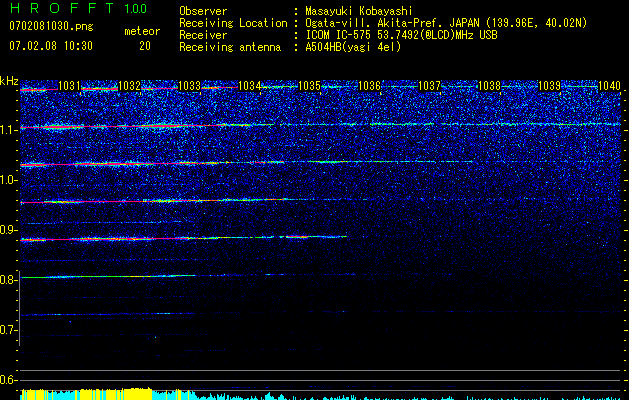Click the HROFFT 1.0.0 title

(78, 8)
